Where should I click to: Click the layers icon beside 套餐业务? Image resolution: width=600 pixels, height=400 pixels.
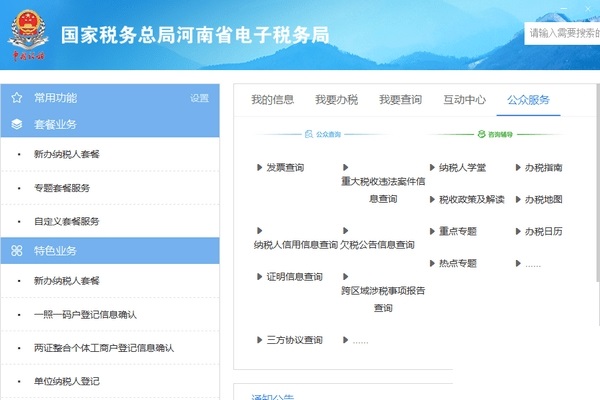(16, 125)
